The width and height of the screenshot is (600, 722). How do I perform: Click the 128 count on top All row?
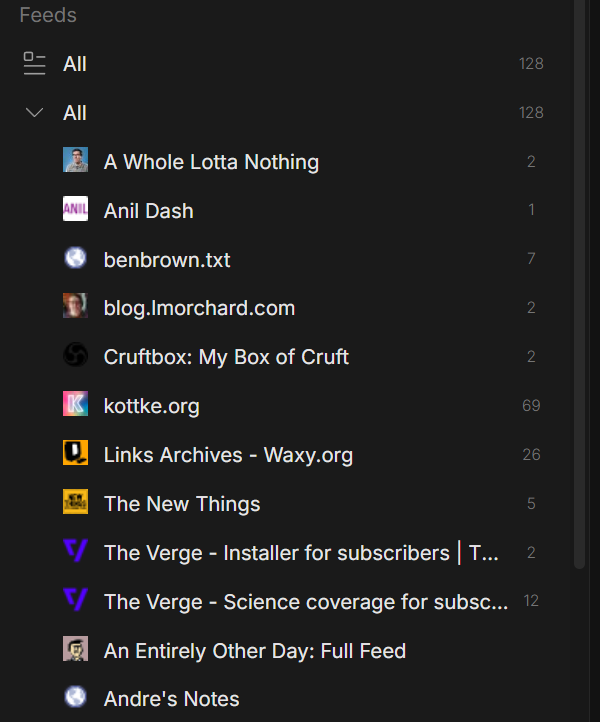click(x=531, y=64)
